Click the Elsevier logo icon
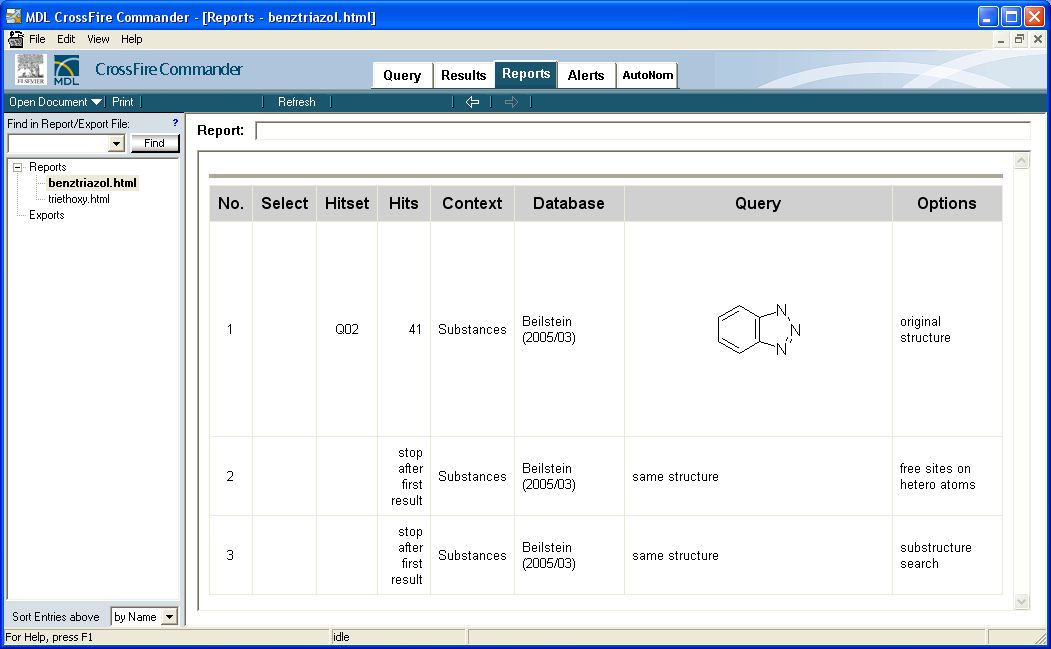 (x=31, y=70)
